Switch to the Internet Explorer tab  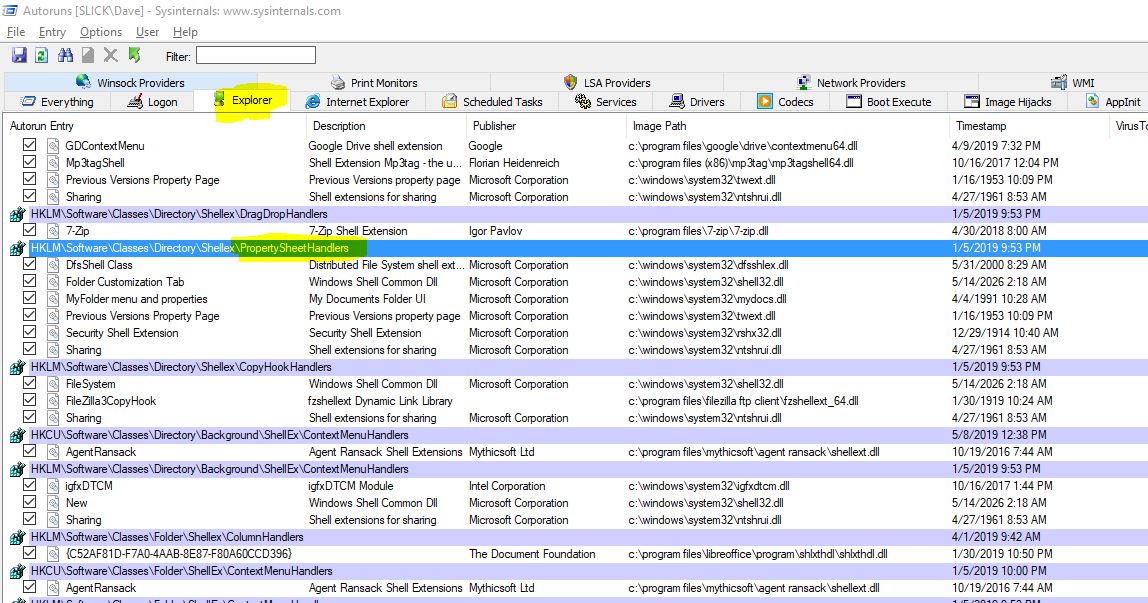pos(357,102)
